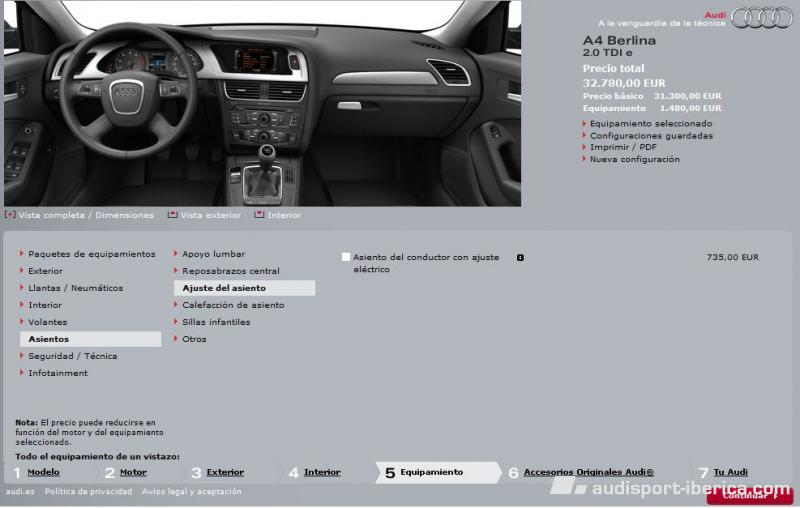Image resolution: width=800 pixels, height=508 pixels.
Task: Select the Volantes category
Action: pyautogui.click(x=47, y=322)
